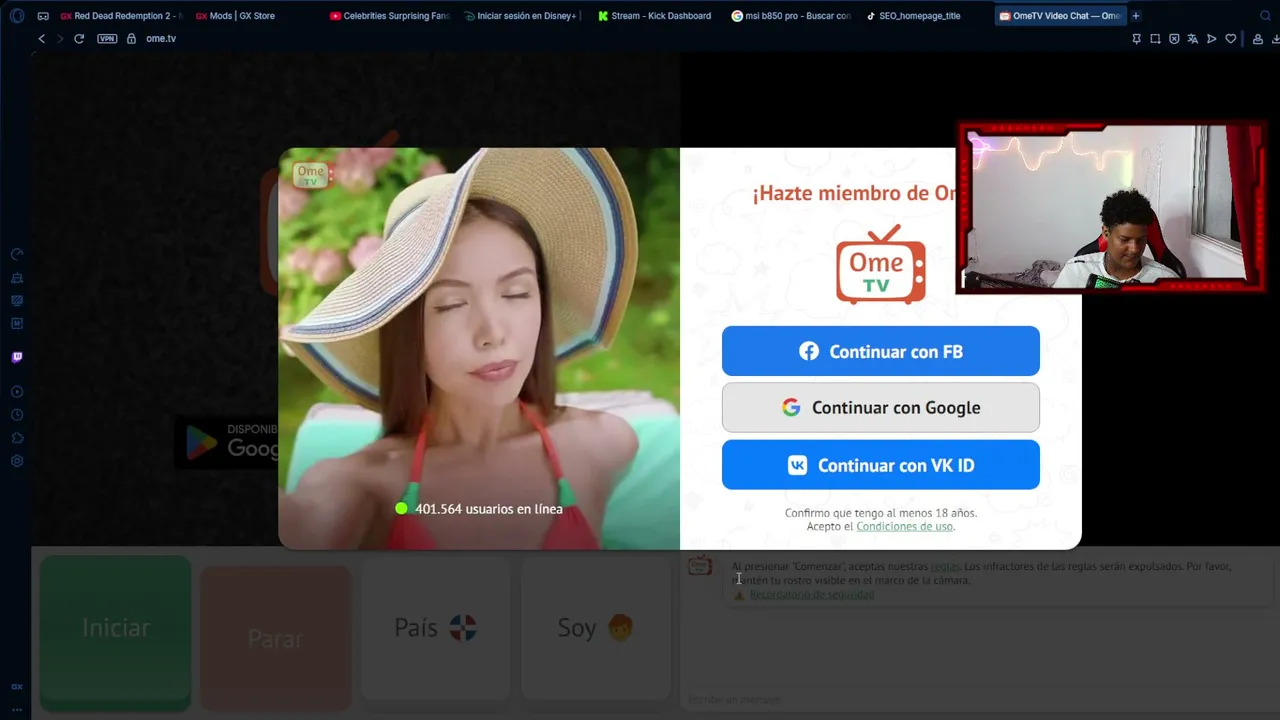
Task: Open Twitch panel in sidebar
Action: click(17, 357)
